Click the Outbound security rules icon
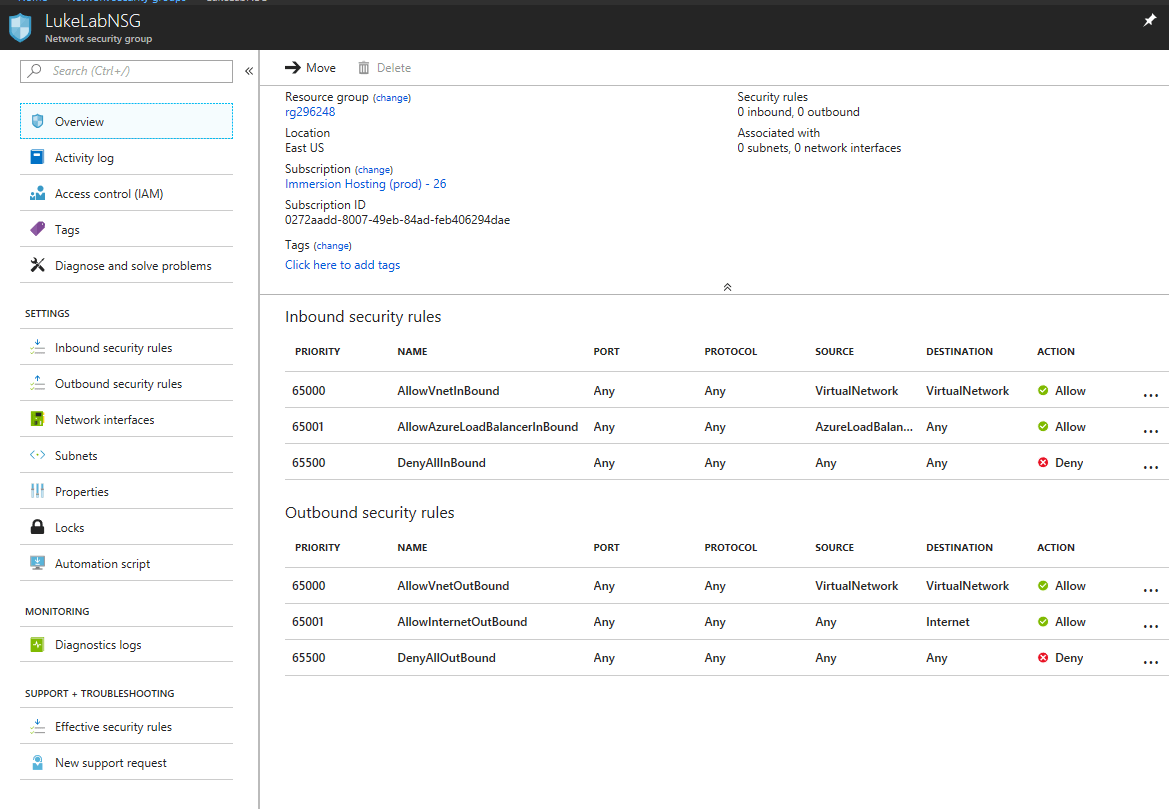Viewport: 1169px width, 809px height. pos(37,383)
